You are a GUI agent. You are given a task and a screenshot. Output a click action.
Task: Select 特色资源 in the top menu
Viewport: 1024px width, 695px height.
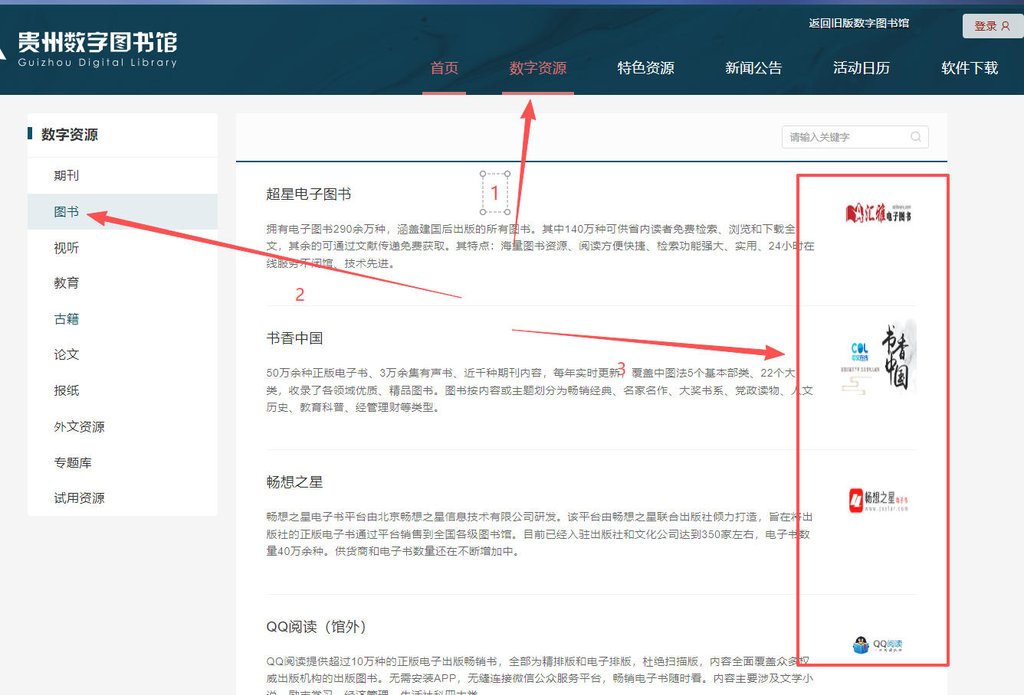[646, 68]
